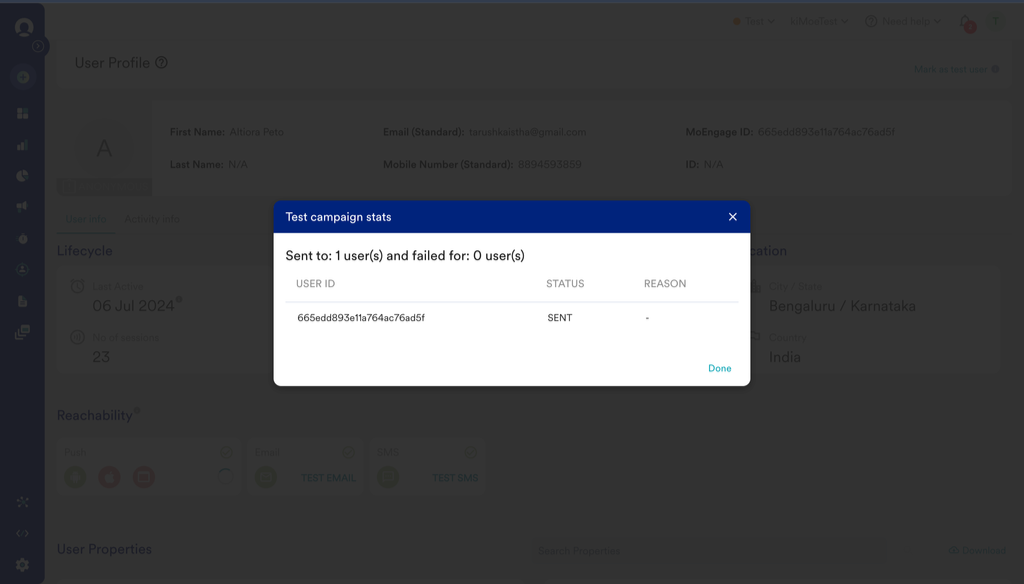Screen dimensions: 1024x584
Task: Open the Need help dropdown
Action: [x=903, y=21]
